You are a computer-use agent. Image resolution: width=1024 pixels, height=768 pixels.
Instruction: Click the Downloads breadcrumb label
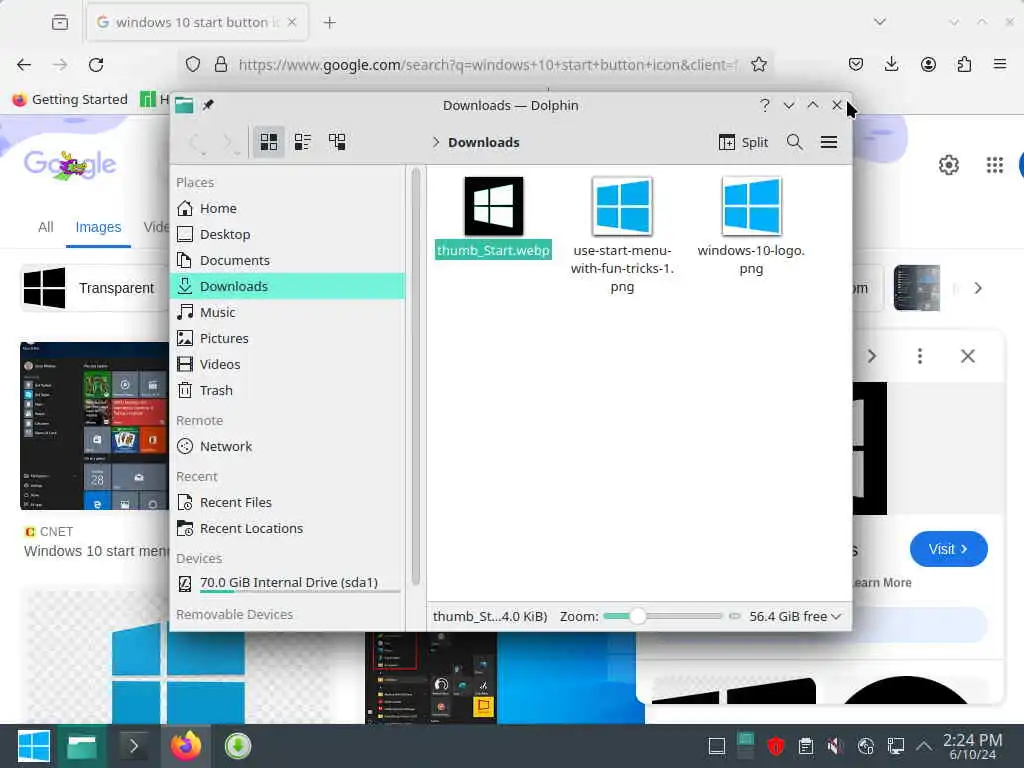pyautogui.click(x=484, y=142)
